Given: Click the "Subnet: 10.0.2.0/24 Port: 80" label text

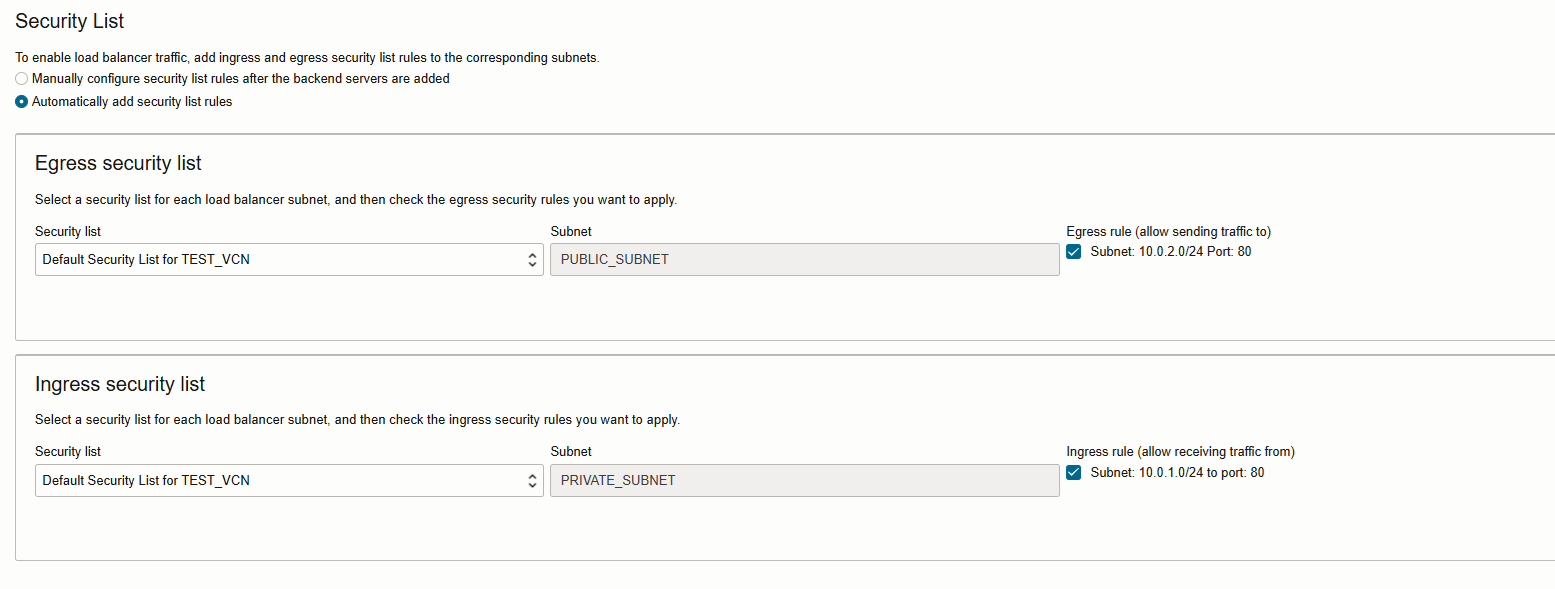Looking at the screenshot, I should click(1170, 252).
